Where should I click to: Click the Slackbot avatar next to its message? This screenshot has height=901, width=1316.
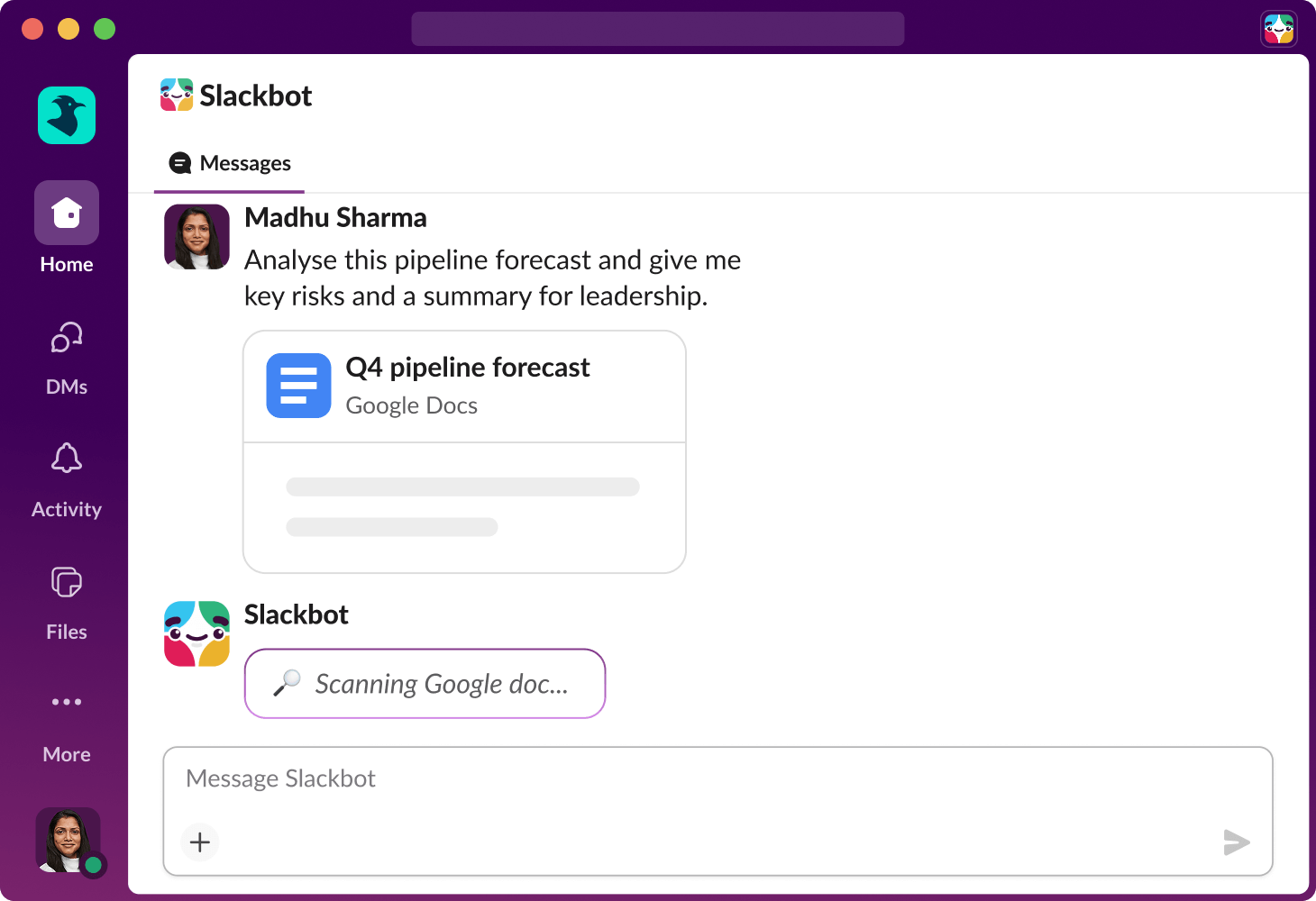coord(196,633)
